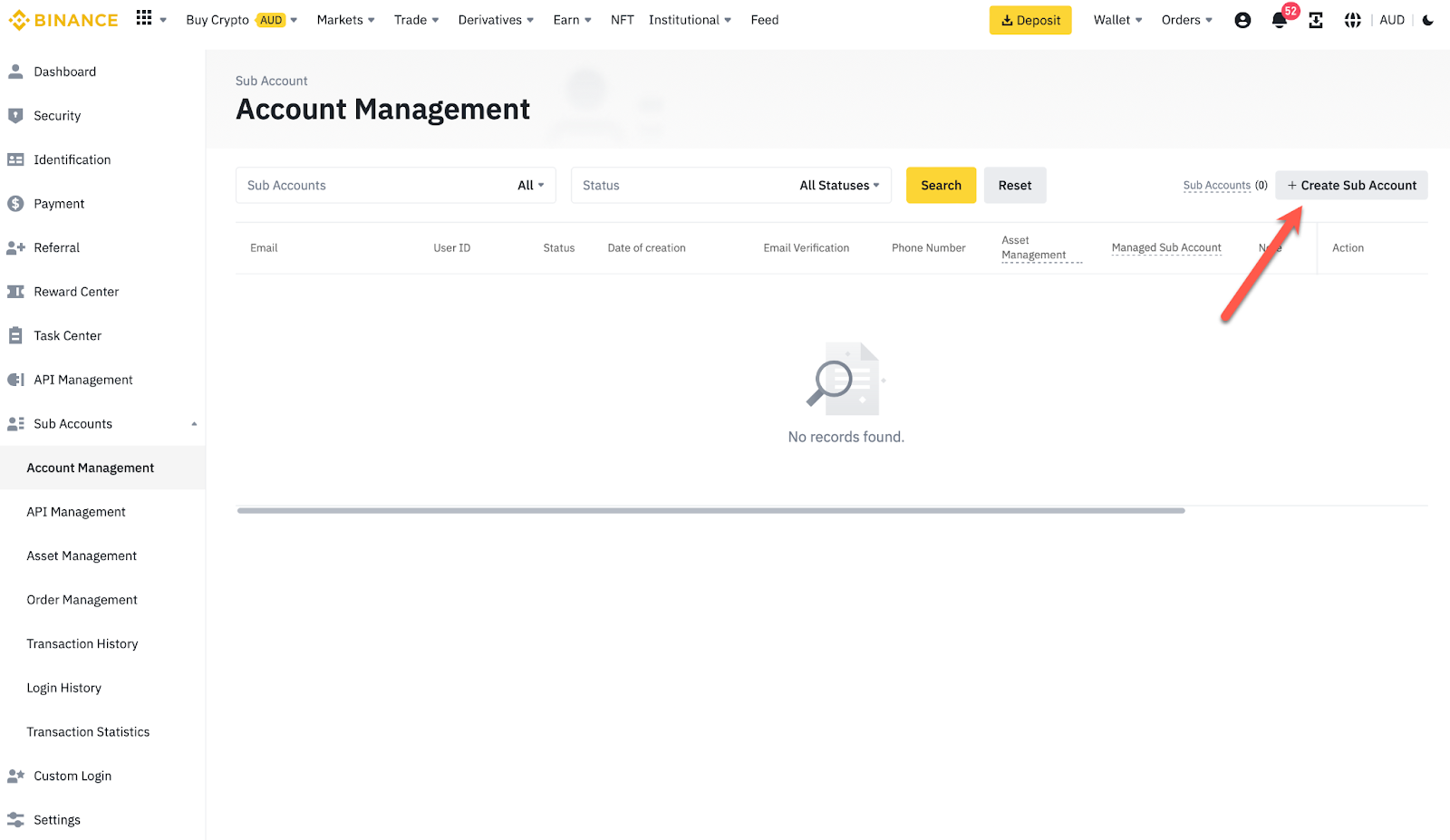Viewport: 1450px width, 840px height.
Task: Click the Sub Accounts people icon
Action: click(x=15, y=423)
